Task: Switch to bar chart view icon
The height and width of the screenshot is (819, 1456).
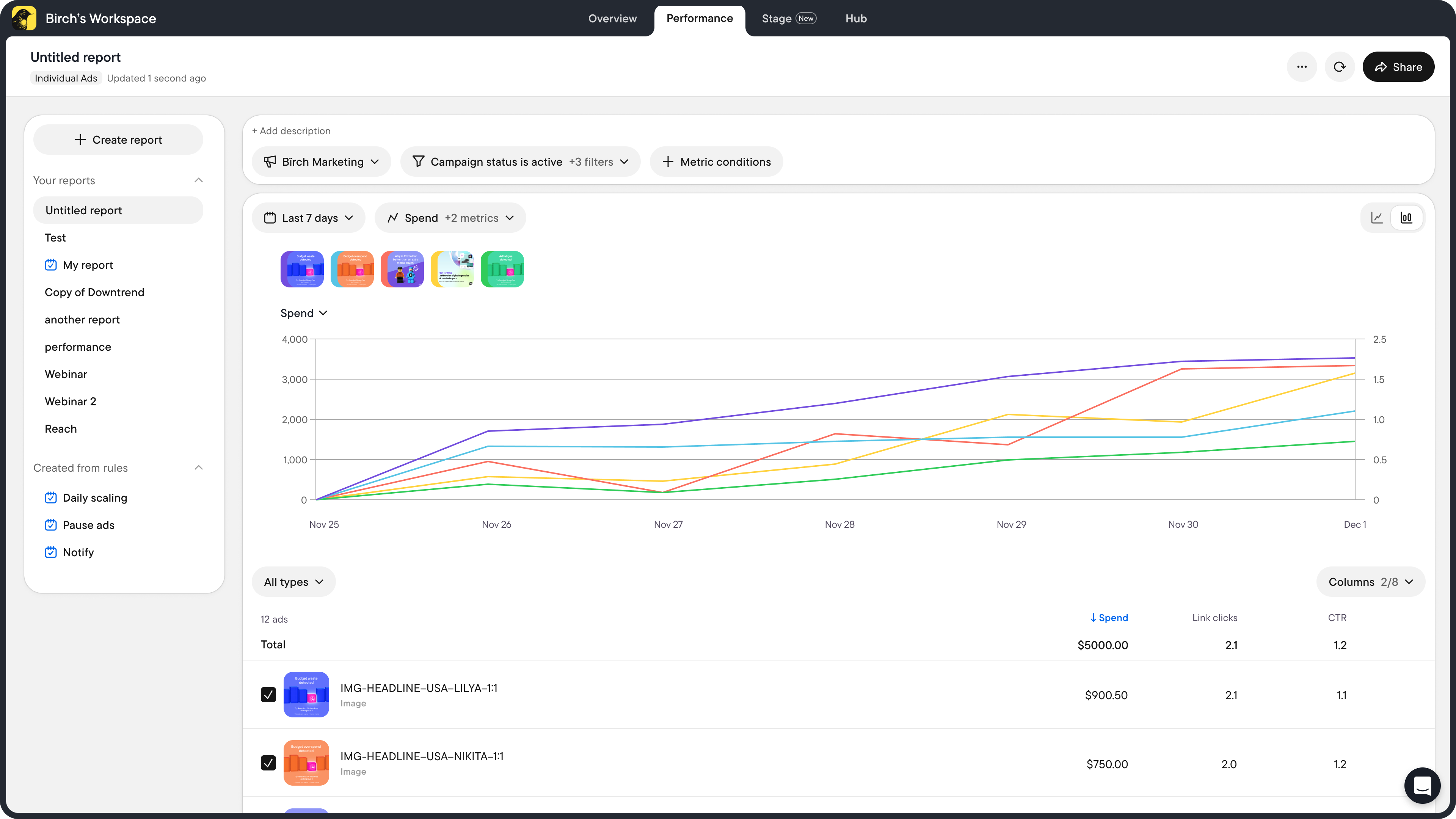Action: [1406, 218]
